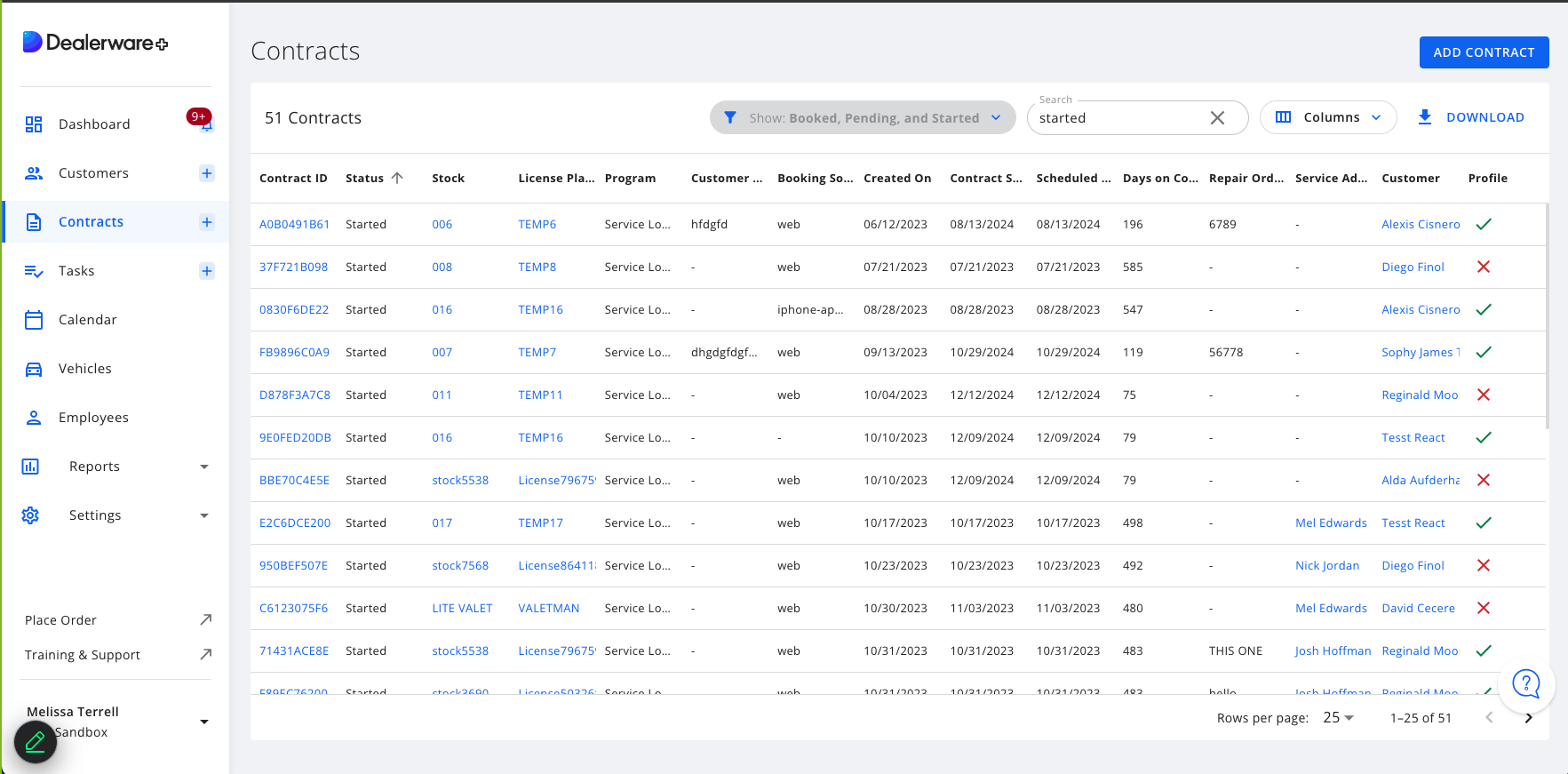Image resolution: width=1568 pixels, height=774 pixels.
Task: Select Contracts in sidebar
Action: coord(91,222)
